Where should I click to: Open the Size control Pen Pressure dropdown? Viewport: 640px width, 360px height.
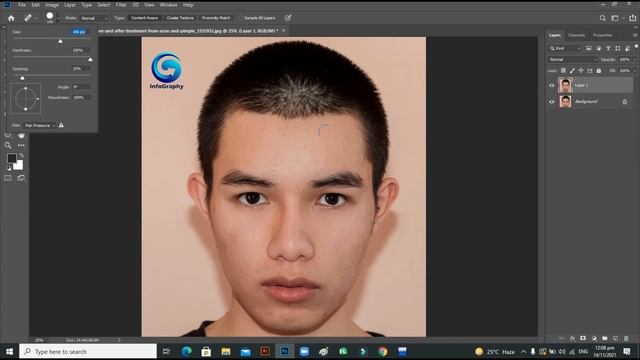(40, 125)
